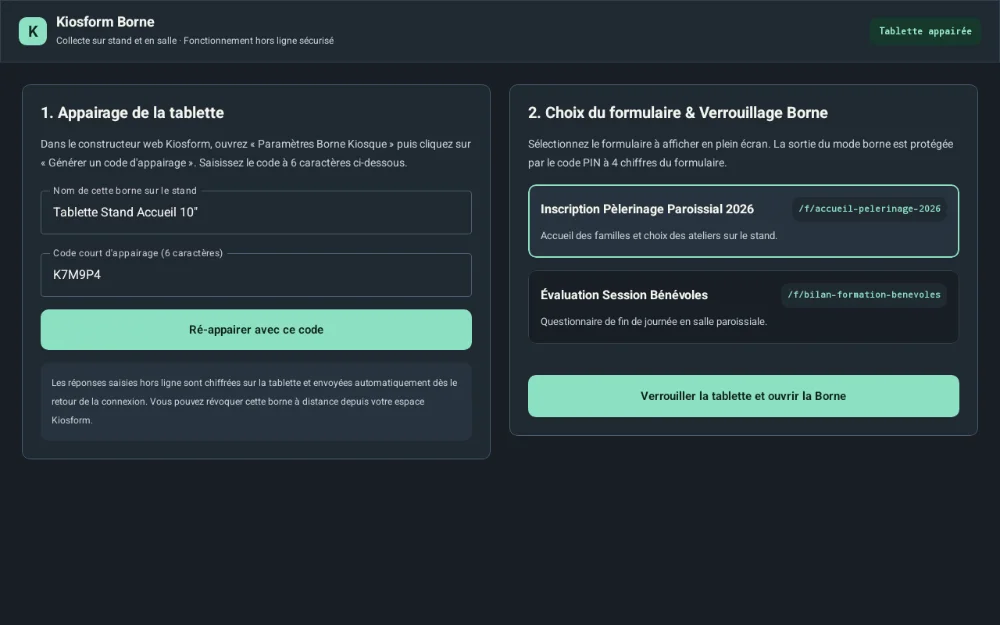Click the Kiosform K logo icon
This screenshot has height=625, width=1000.
click(33, 31)
